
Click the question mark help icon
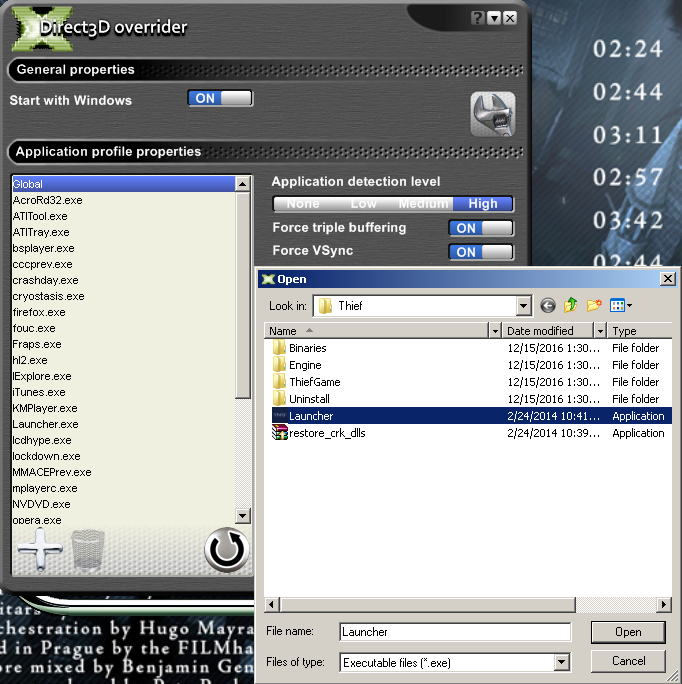point(477,18)
